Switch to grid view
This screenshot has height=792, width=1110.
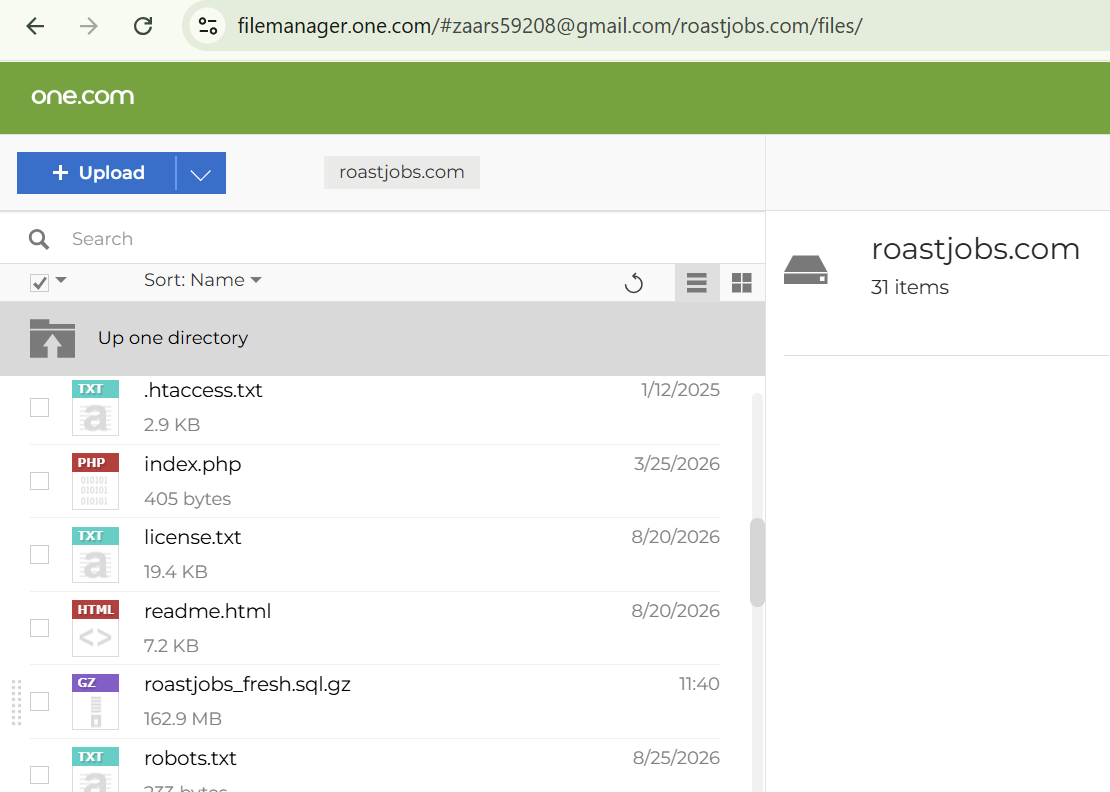click(741, 283)
